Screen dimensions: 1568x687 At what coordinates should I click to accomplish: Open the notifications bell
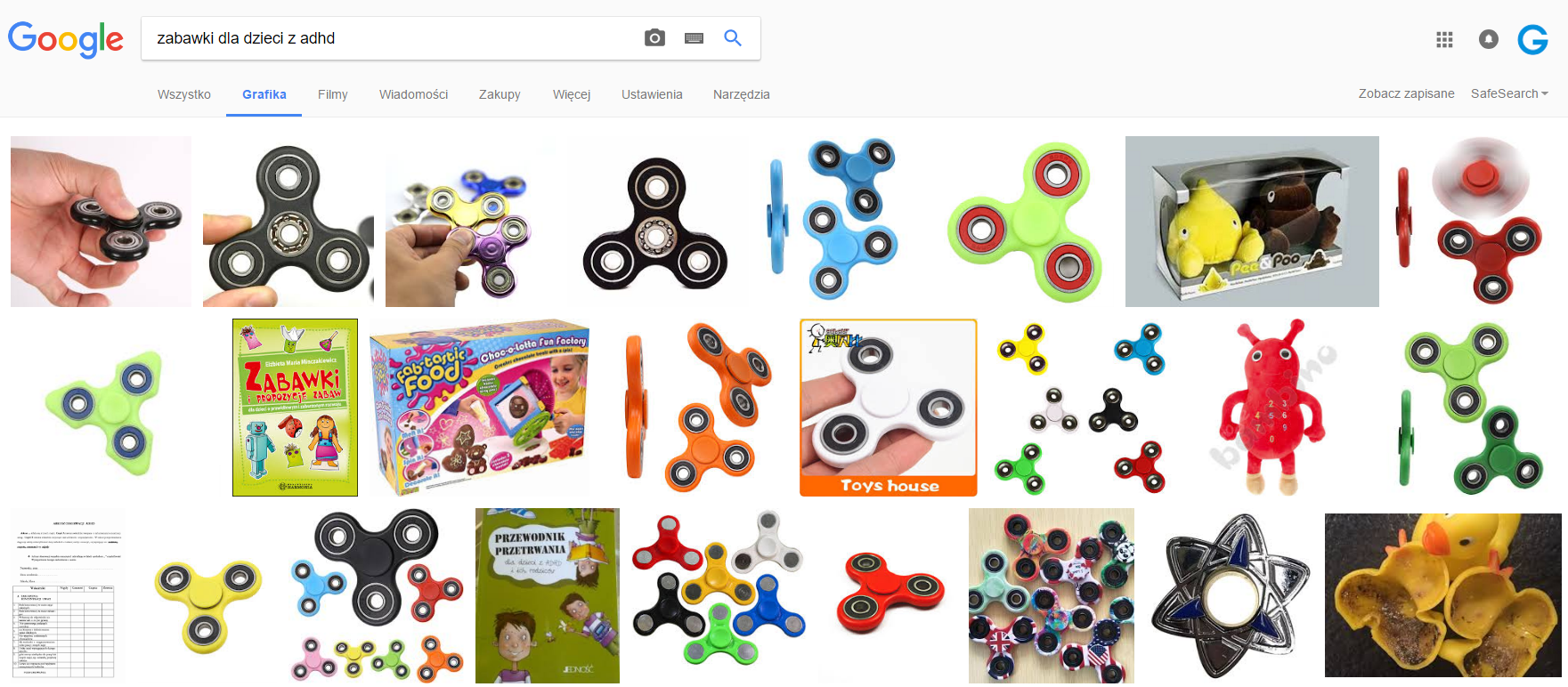pyautogui.click(x=1488, y=39)
